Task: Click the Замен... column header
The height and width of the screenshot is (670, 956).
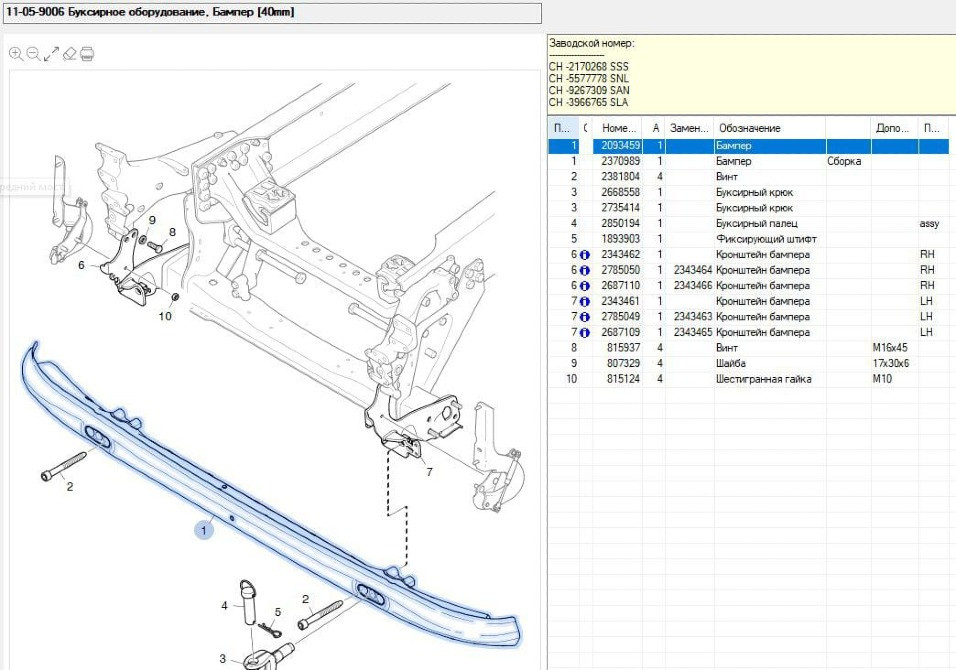Action: click(689, 128)
